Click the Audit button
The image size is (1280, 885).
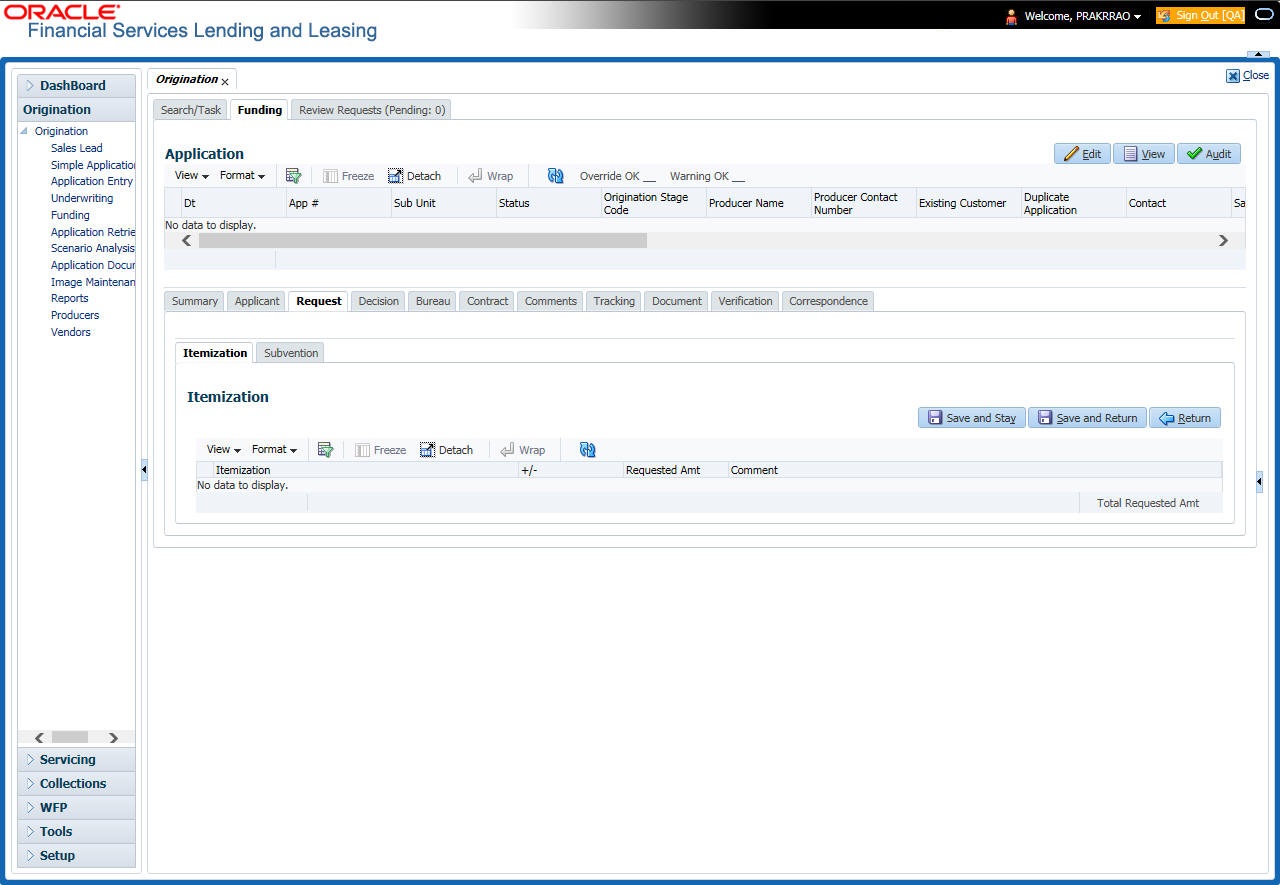point(1209,154)
